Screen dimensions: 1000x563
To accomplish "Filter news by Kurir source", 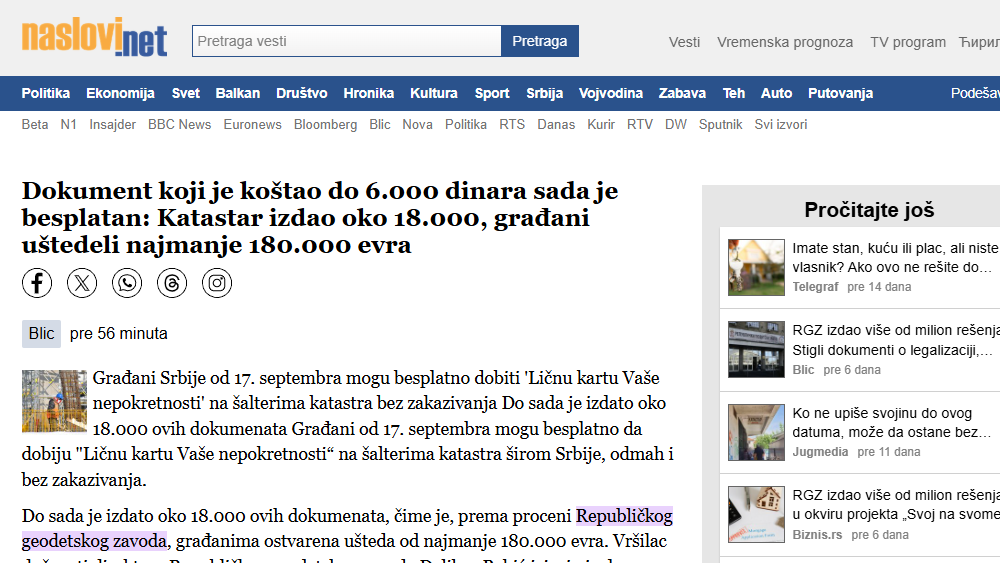I will coord(601,124).
